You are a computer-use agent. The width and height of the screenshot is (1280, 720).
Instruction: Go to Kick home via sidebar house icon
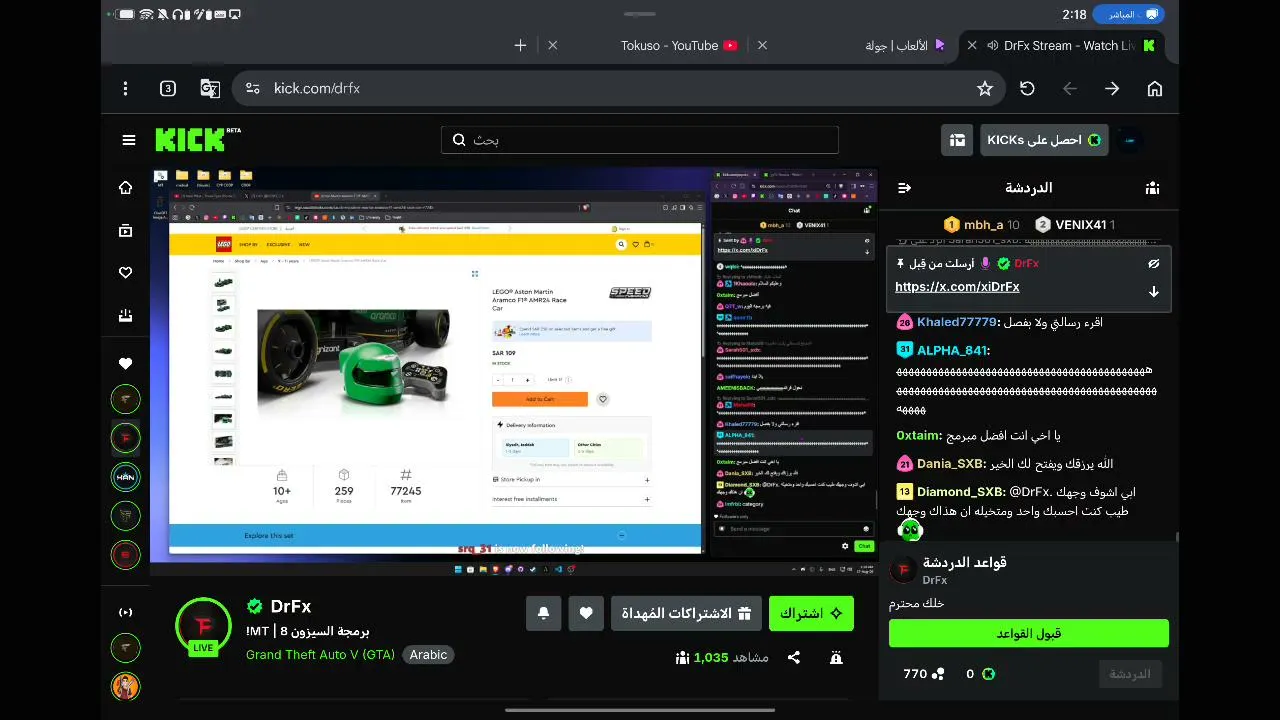coord(125,188)
